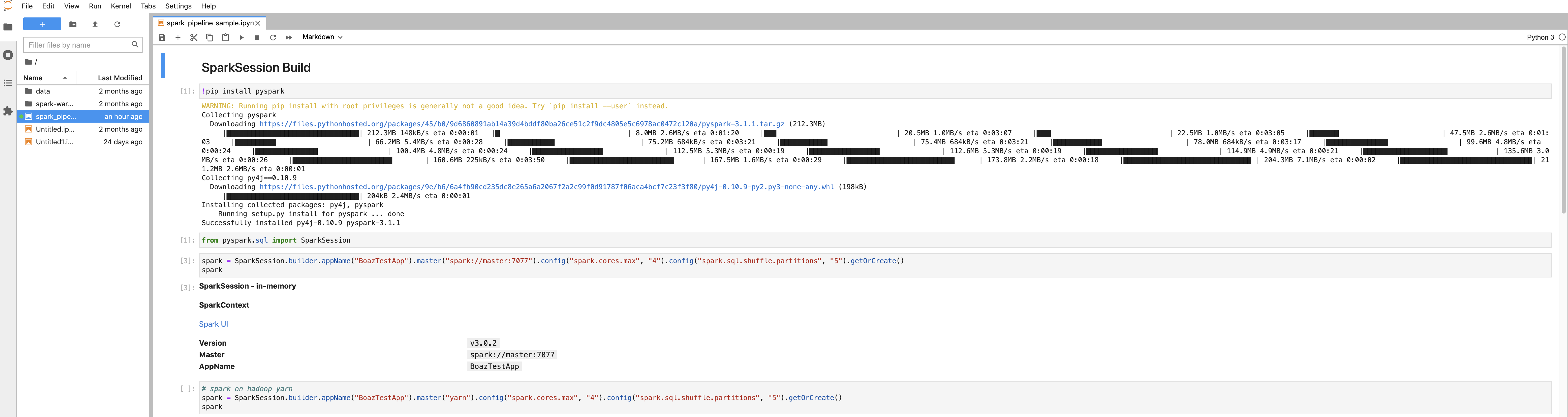Upload files with the arrow icon

[95, 24]
